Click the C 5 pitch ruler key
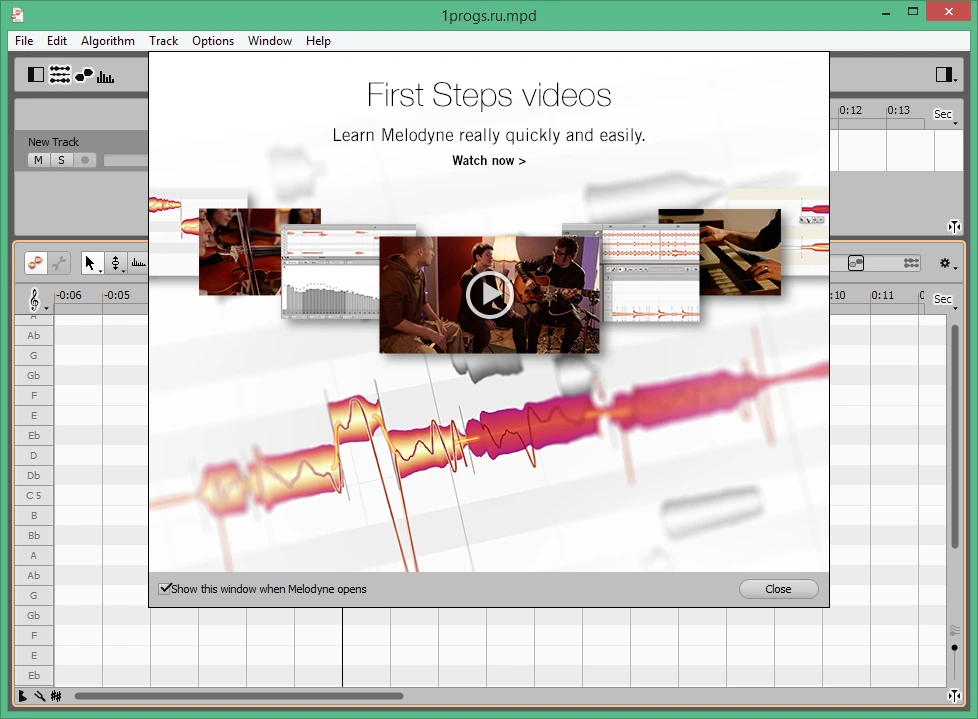 click(34, 495)
